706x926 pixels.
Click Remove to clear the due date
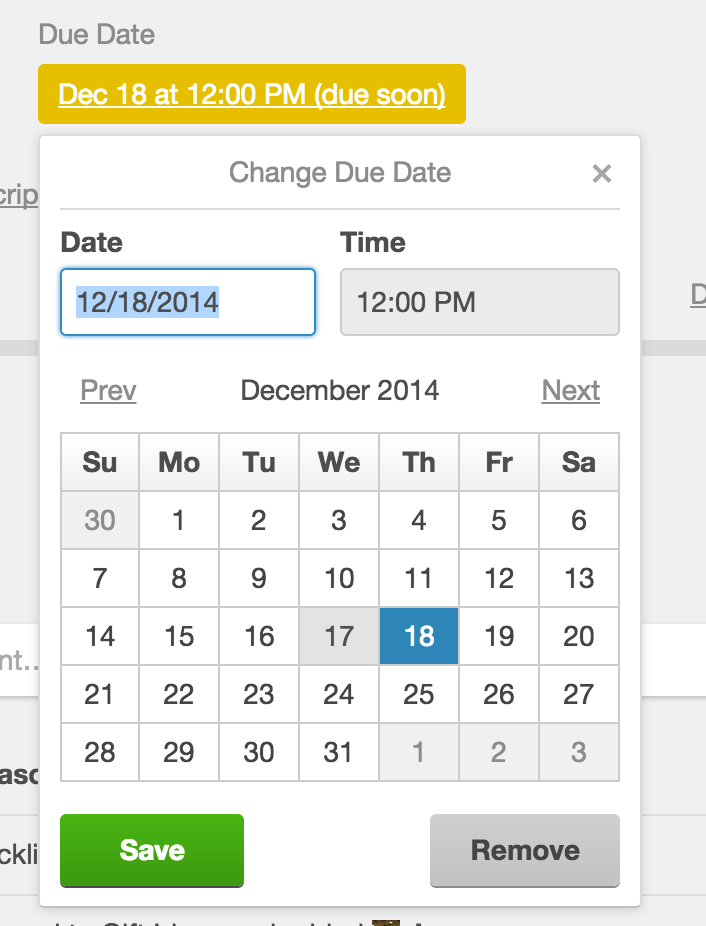pos(524,850)
